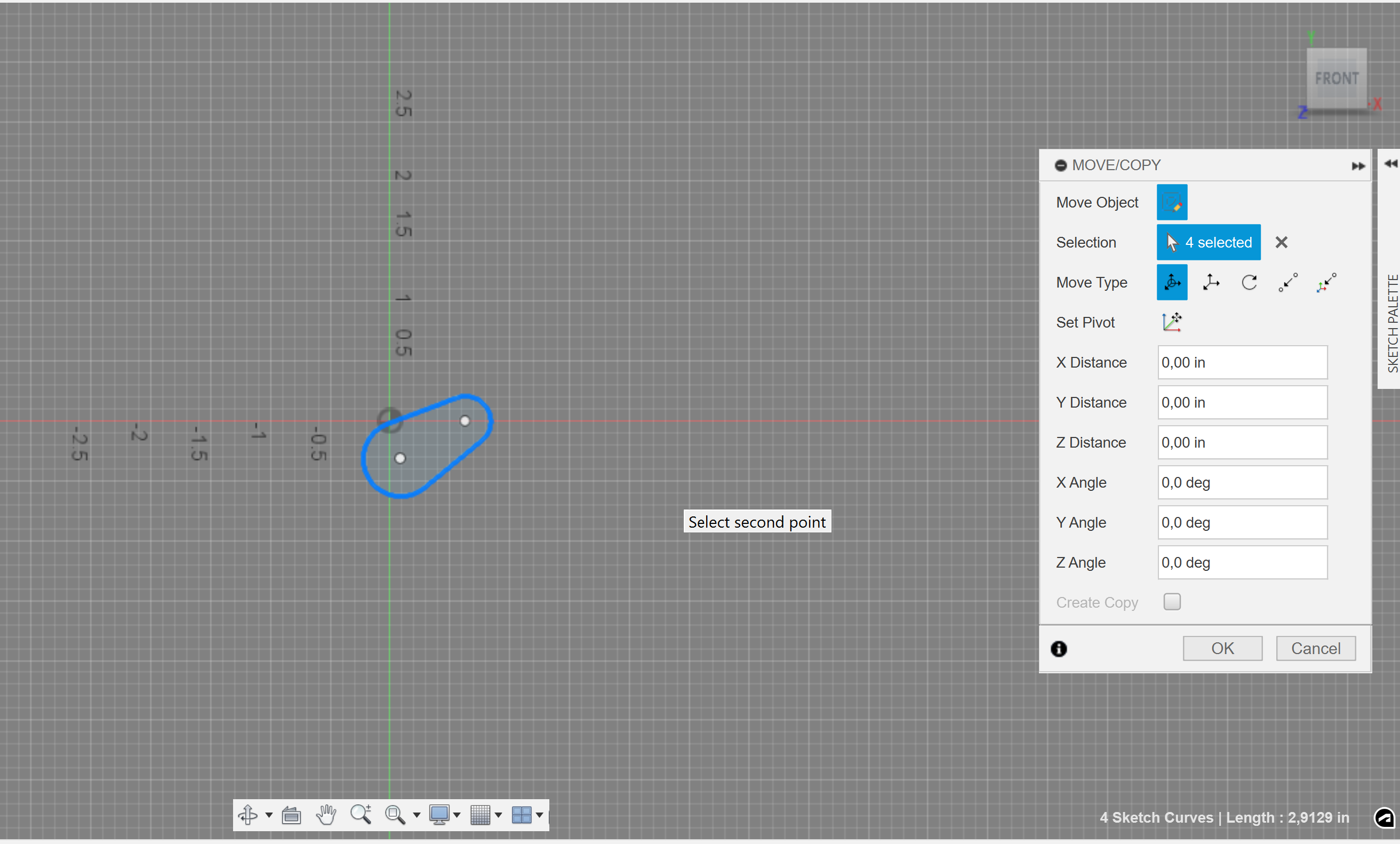Enable the Create Copy checkbox
This screenshot has width=1400, height=844.
point(1172,601)
